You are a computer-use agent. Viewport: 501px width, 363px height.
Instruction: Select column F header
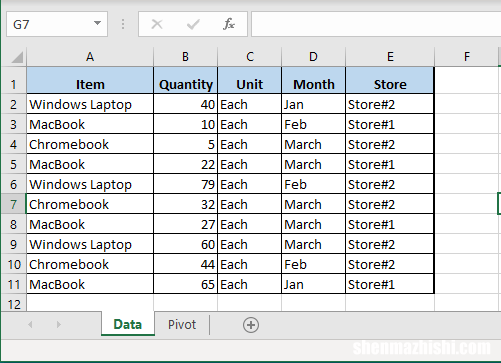(467, 57)
